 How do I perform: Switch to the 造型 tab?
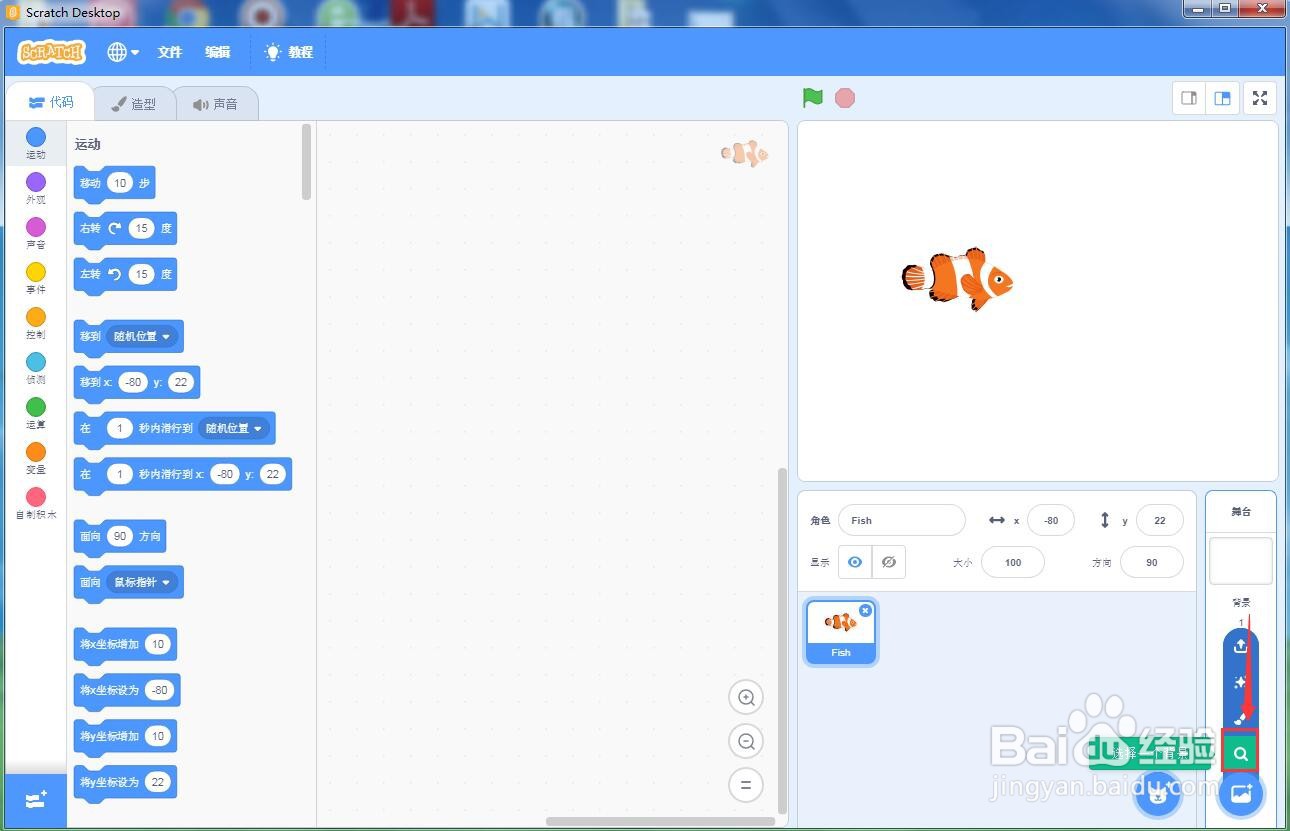134,103
